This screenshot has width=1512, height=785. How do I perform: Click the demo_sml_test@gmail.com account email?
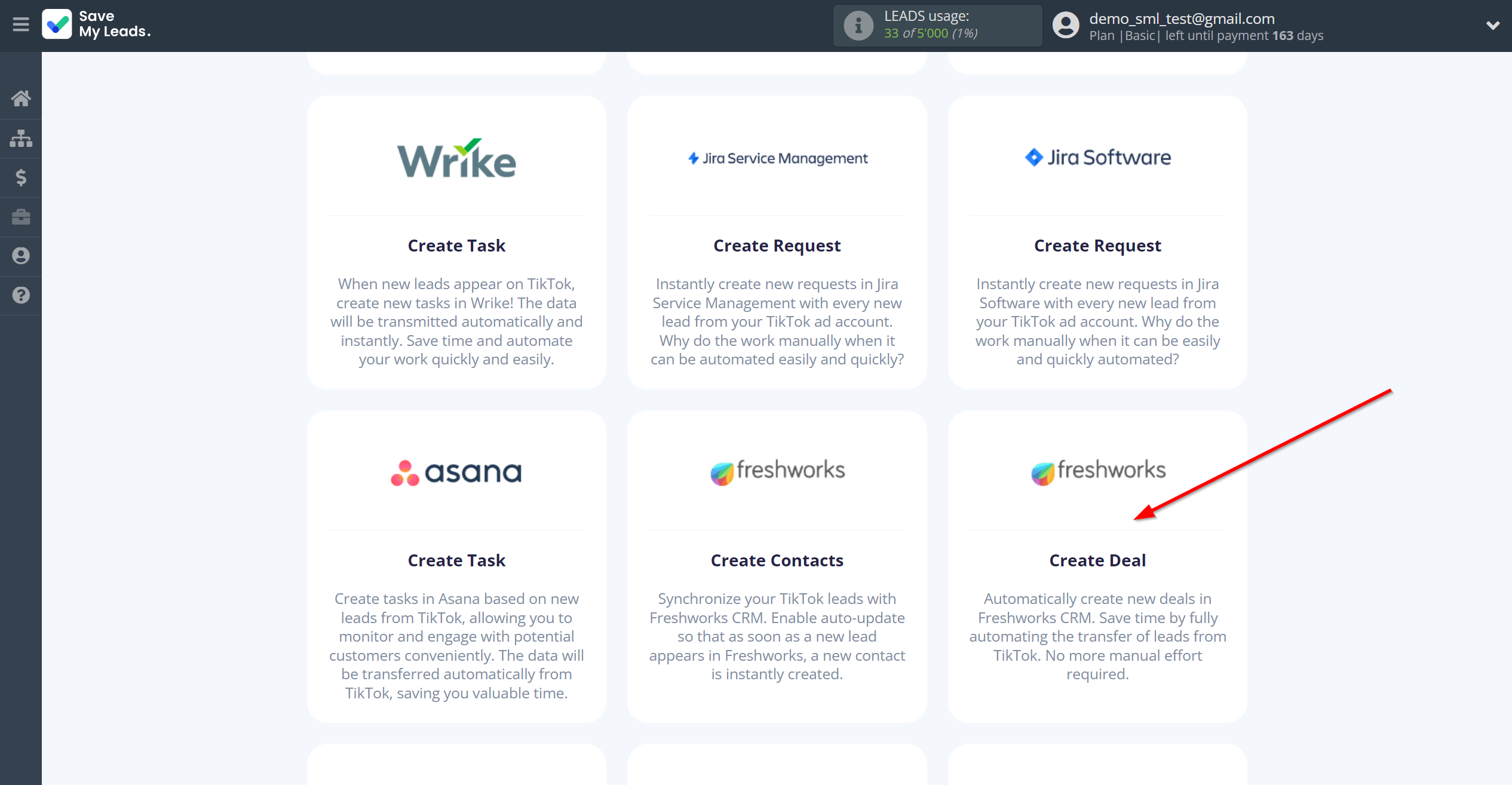pyautogui.click(x=1182, y=19)
